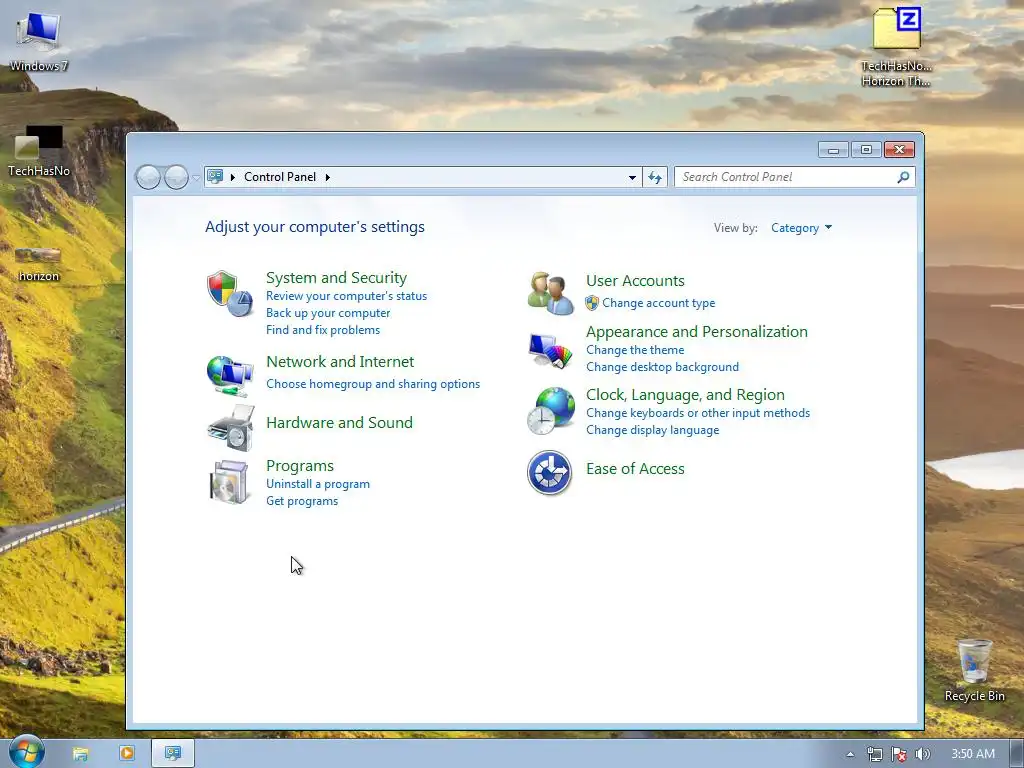Expand the breadcrumb arrow before Control Panel

coord(232,177)
